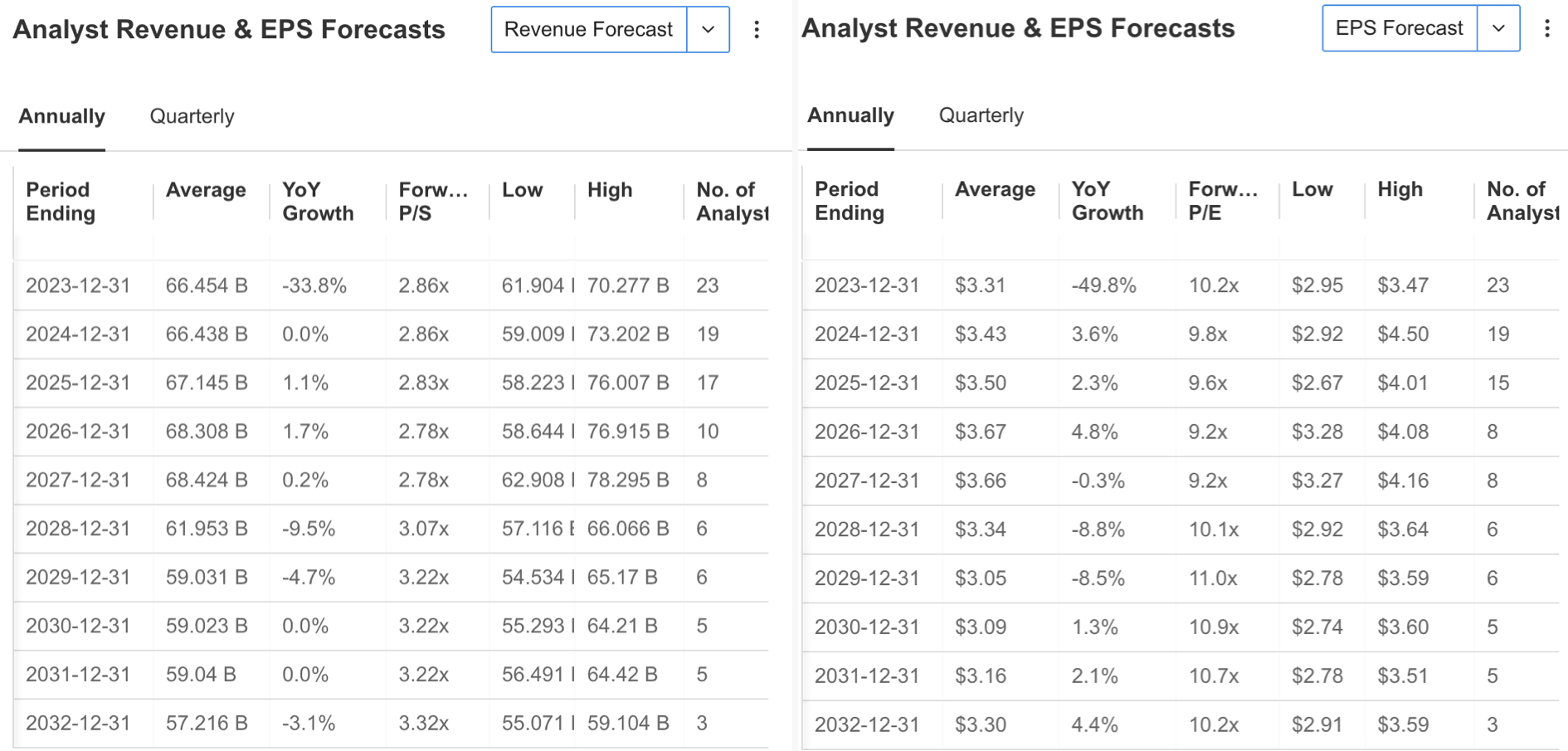
Task: Switch to Quarterly tab in EPS panel
Action: pyautogui.click(x=981, y=115)
